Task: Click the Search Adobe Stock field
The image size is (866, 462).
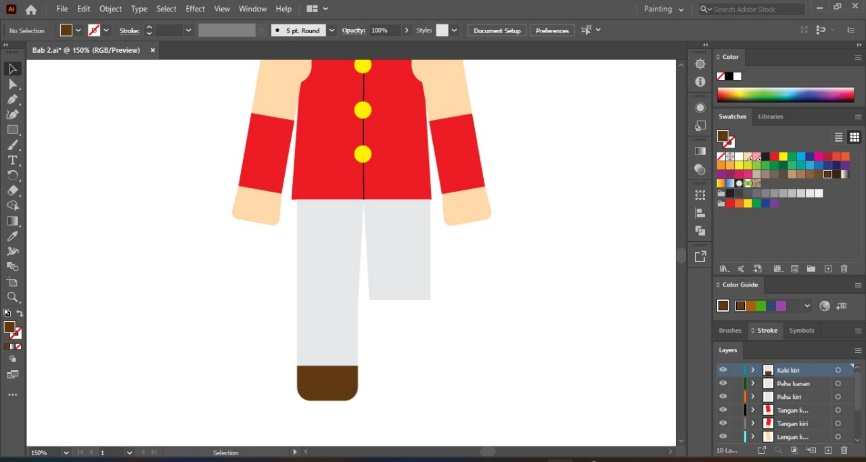Action: click(x=752, y=9)
